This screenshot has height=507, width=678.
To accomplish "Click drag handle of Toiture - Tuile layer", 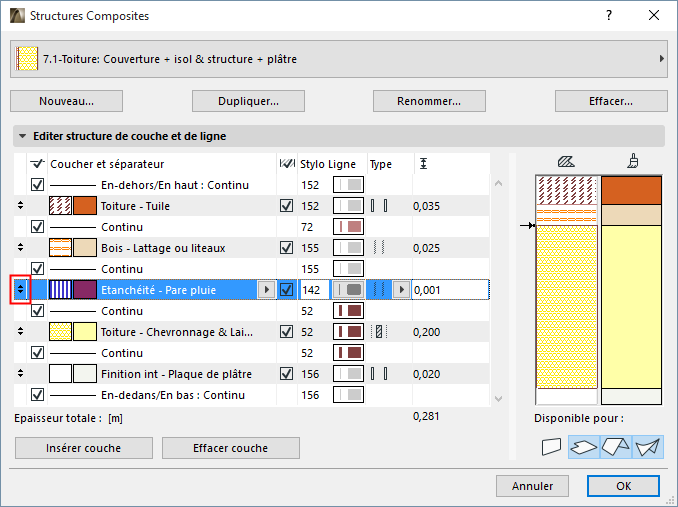I will point(20,206).
